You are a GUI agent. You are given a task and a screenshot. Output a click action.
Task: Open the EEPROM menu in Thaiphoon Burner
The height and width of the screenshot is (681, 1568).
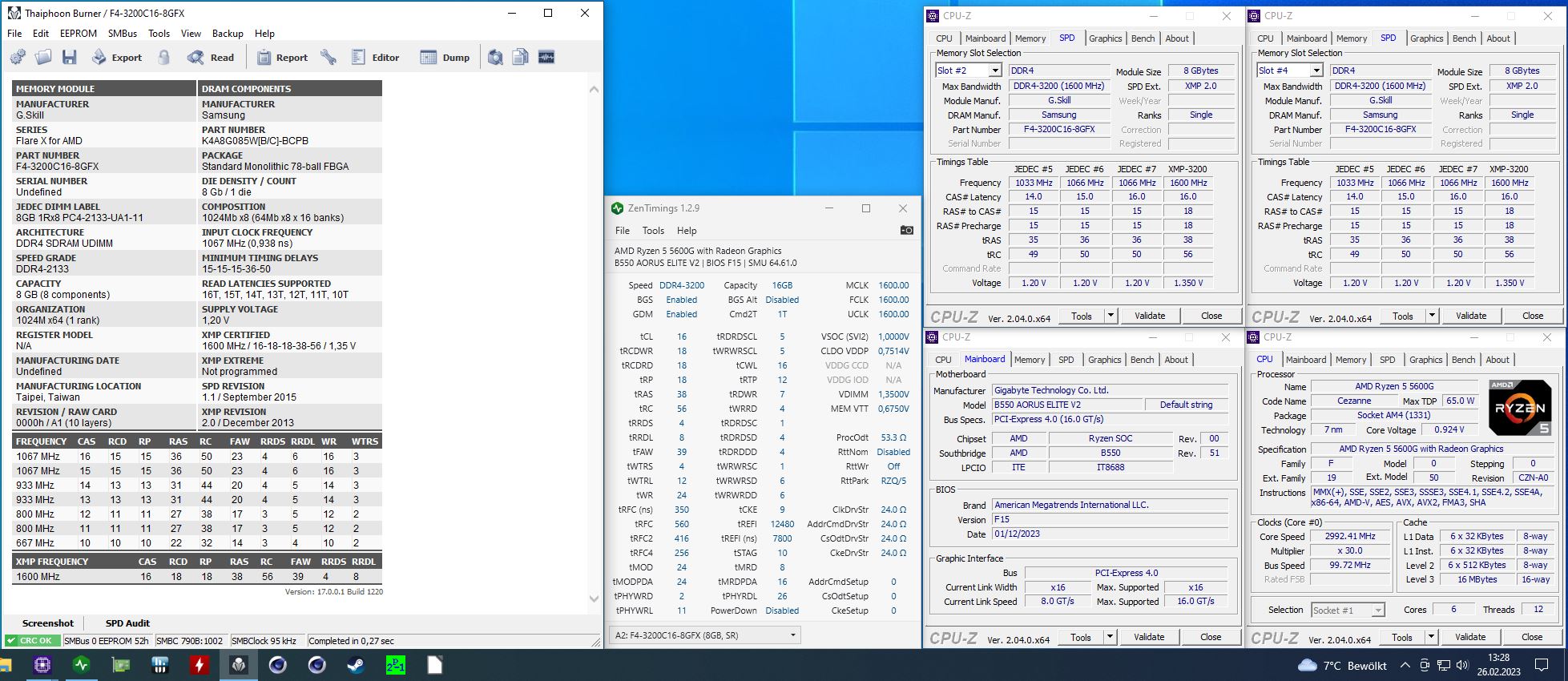coord(79,34)
